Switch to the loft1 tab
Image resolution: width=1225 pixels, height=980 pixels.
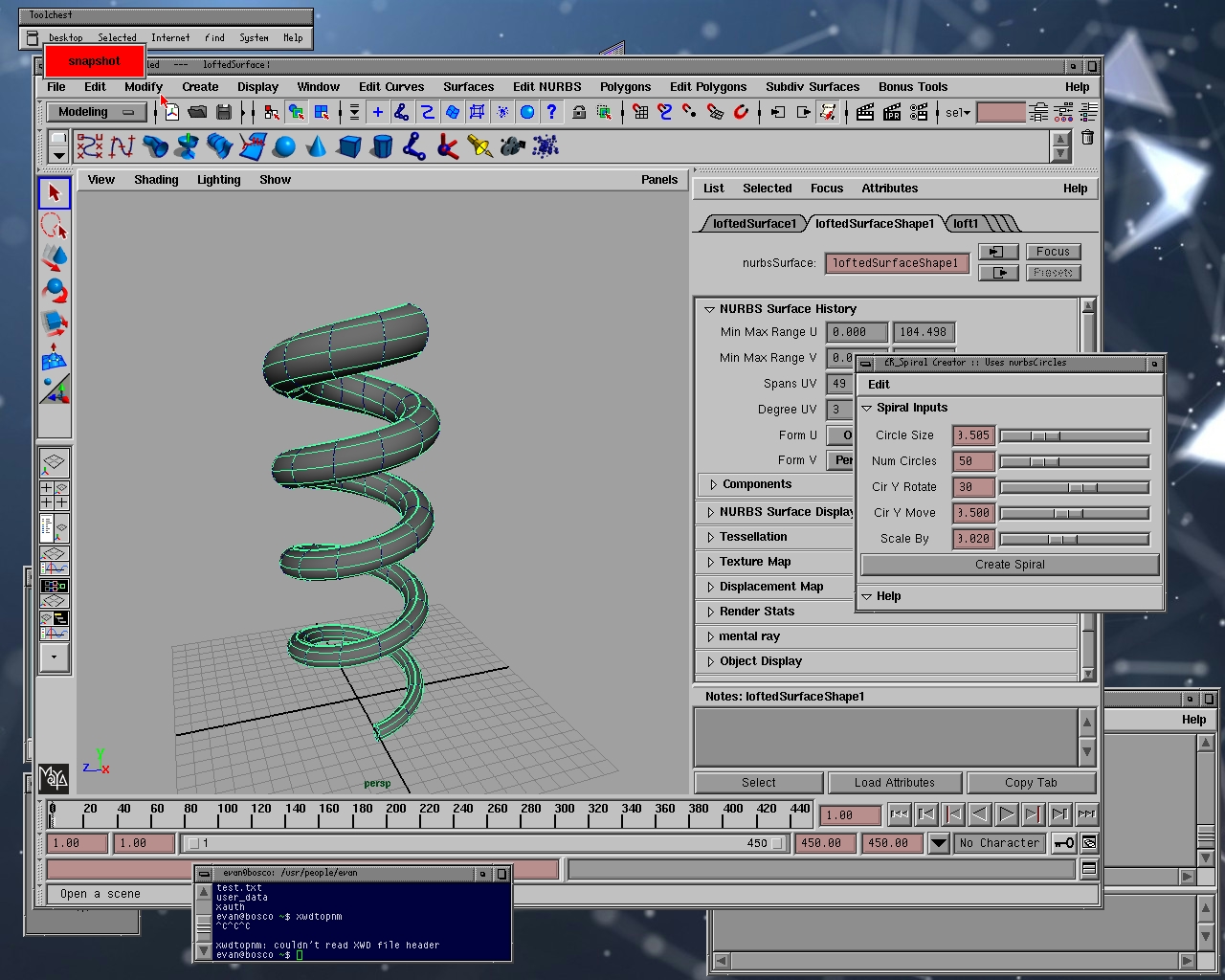[966, 224]
